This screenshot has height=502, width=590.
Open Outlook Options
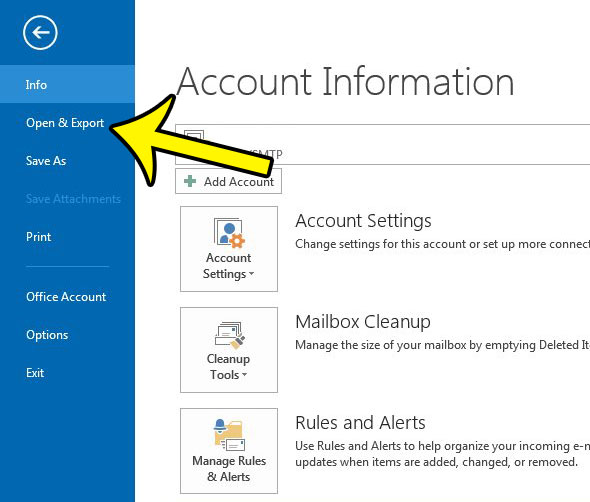[47, 335]
